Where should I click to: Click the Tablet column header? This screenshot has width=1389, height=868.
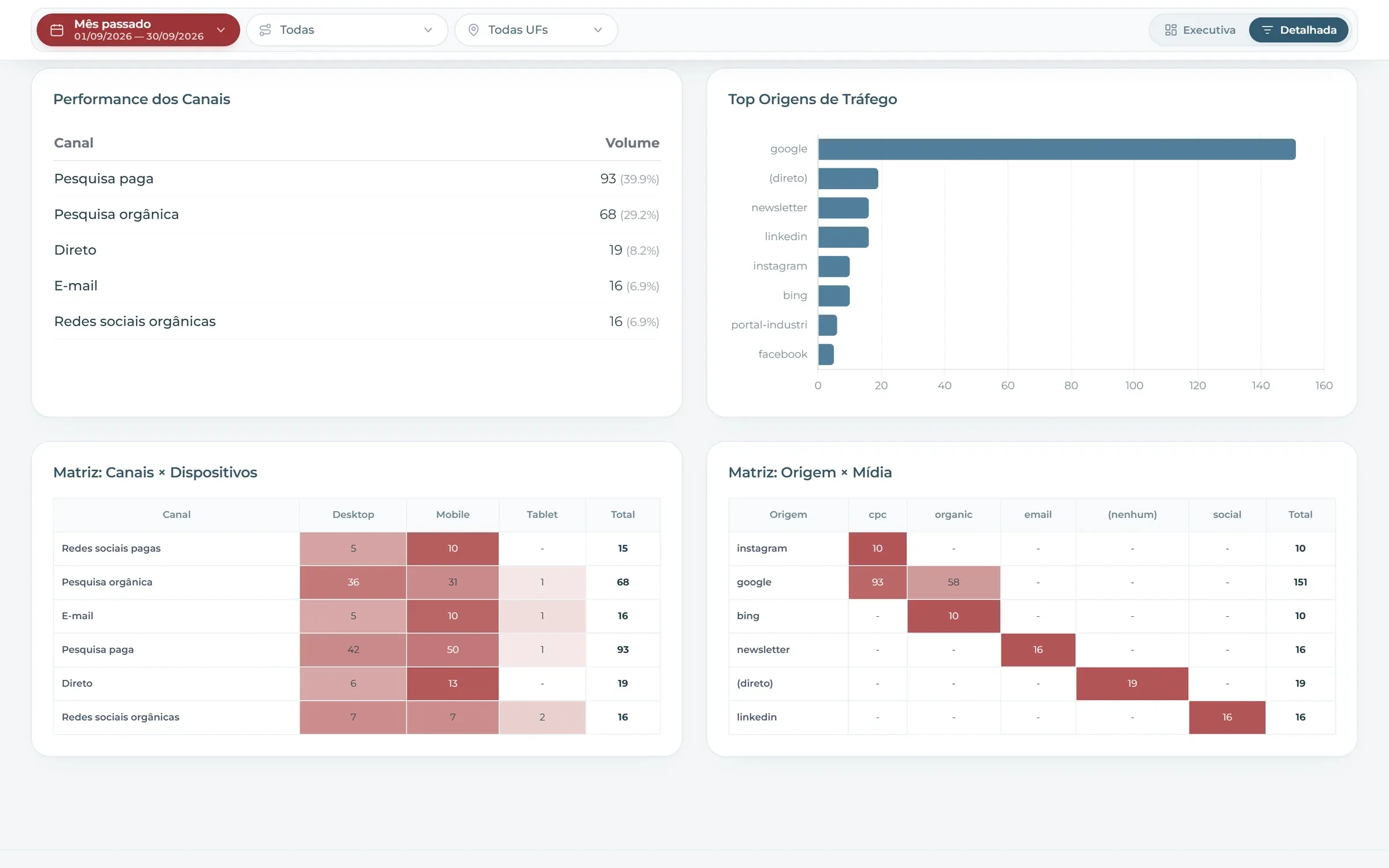click(542, 514)
